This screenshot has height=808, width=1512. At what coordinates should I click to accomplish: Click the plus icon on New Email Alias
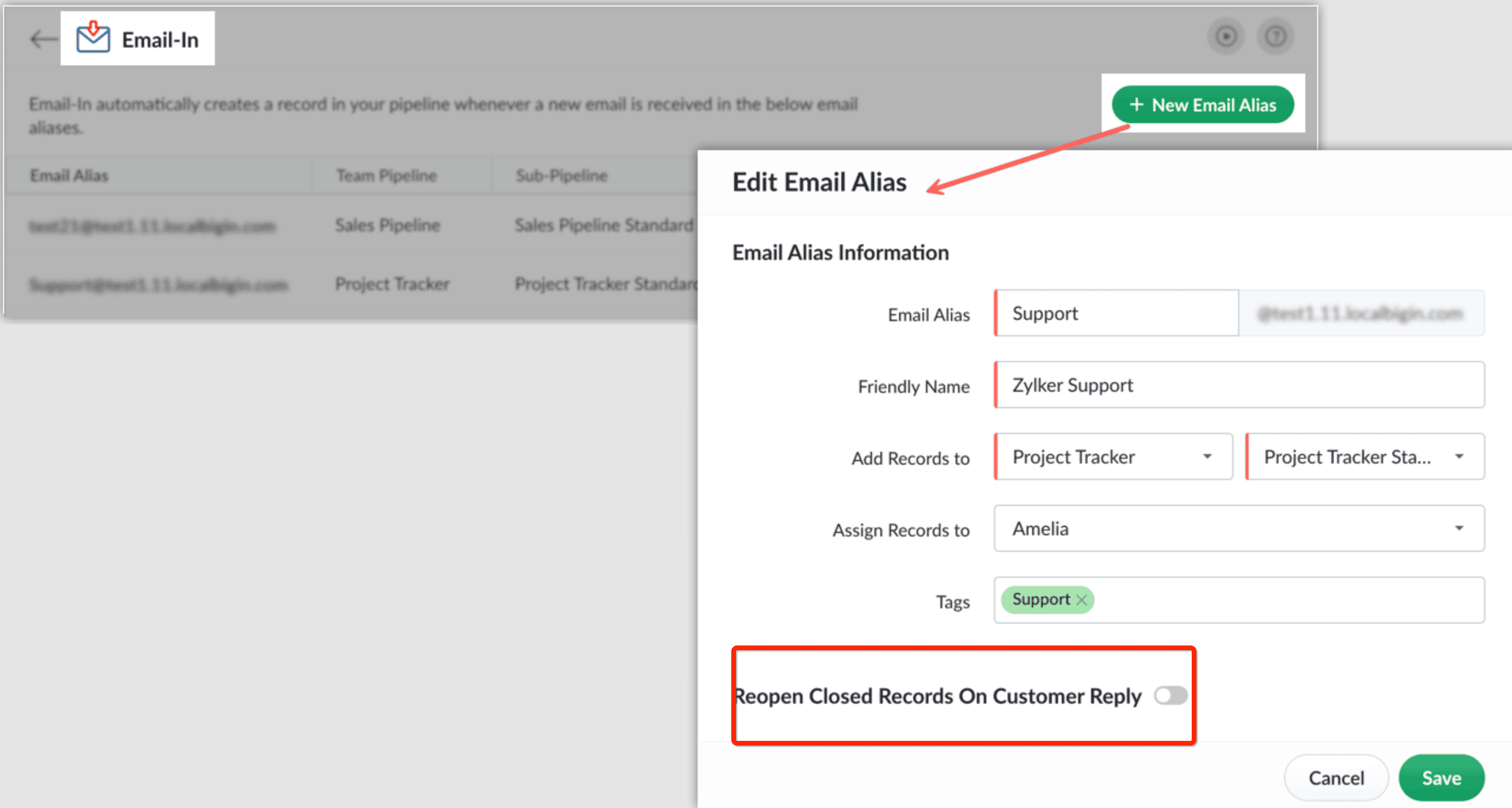click(1136, 105)
